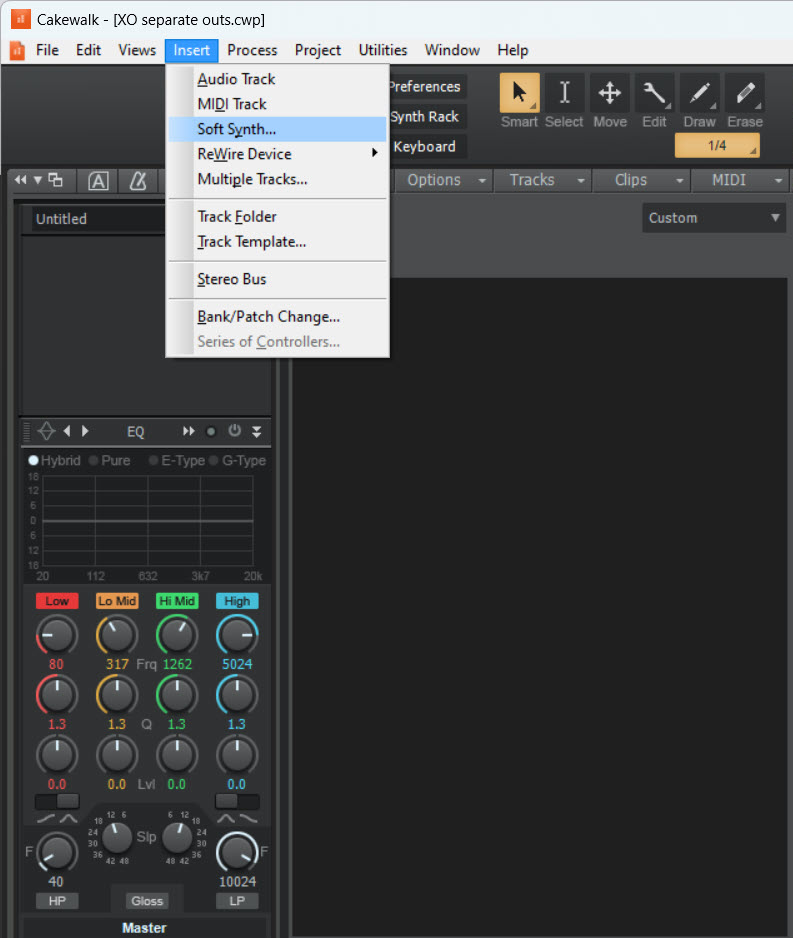
Task: Choose Audio Track from Insert menu
Action: click(277, 79)
